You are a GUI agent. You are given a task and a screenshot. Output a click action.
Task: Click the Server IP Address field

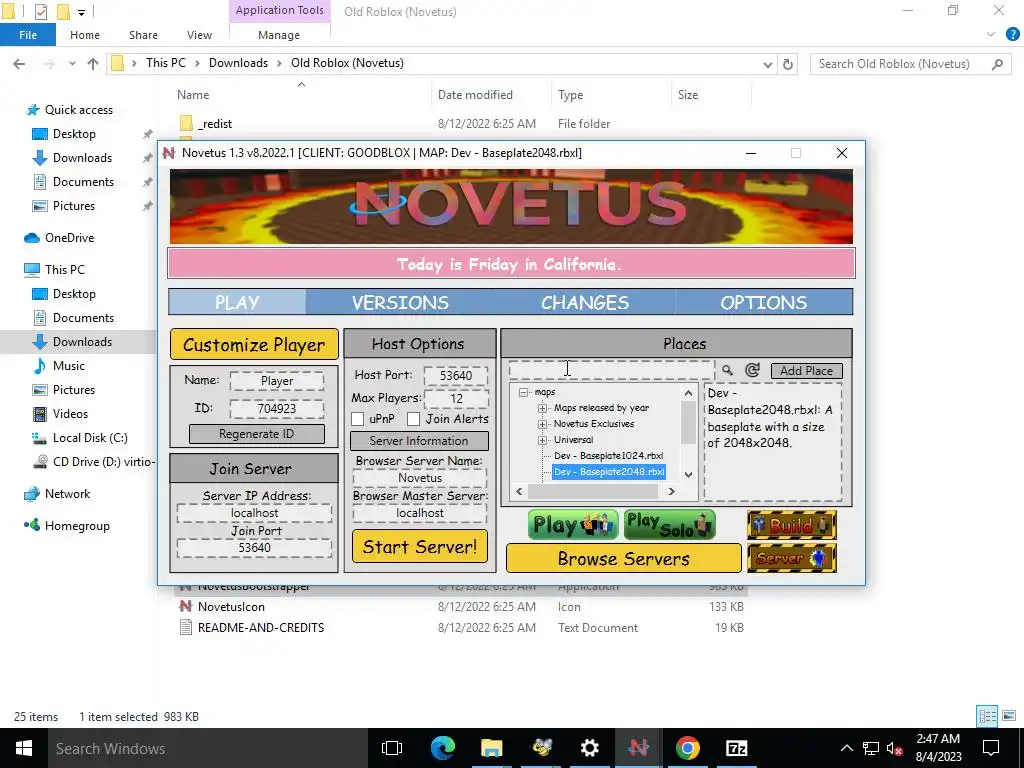tap(254, 513)
